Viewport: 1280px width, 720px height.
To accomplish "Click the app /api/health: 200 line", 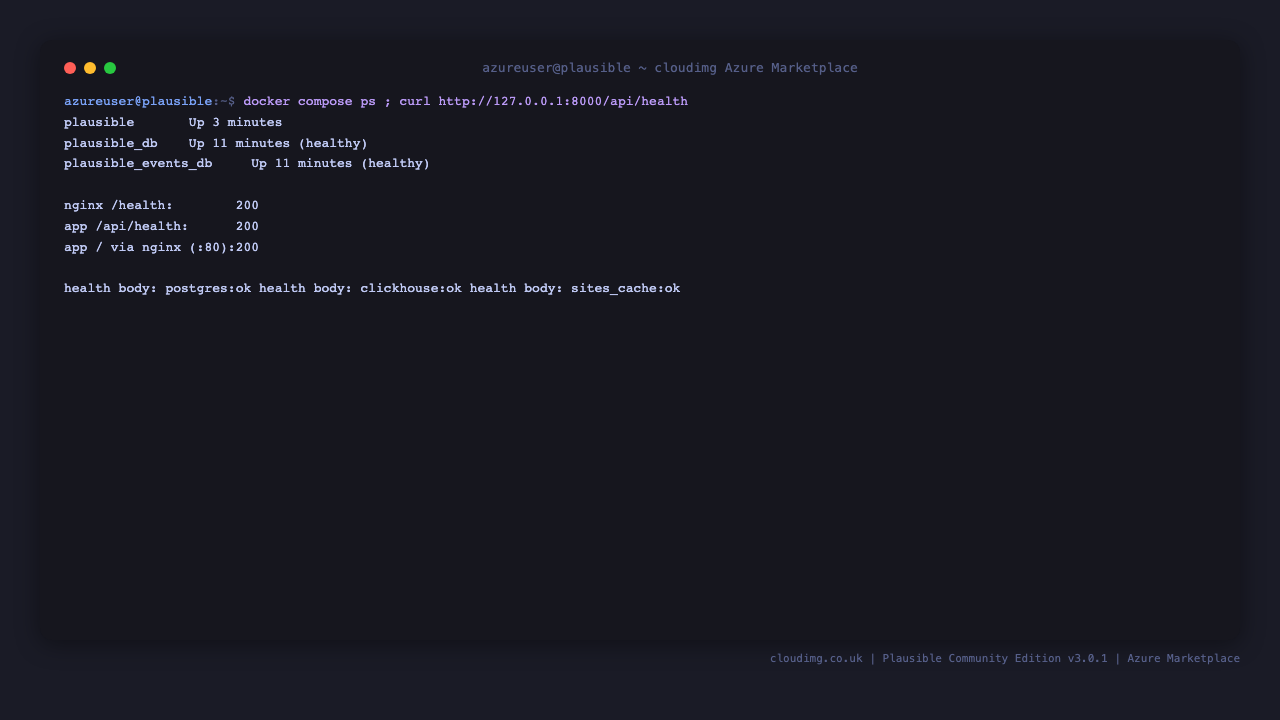I will (161, 227).
